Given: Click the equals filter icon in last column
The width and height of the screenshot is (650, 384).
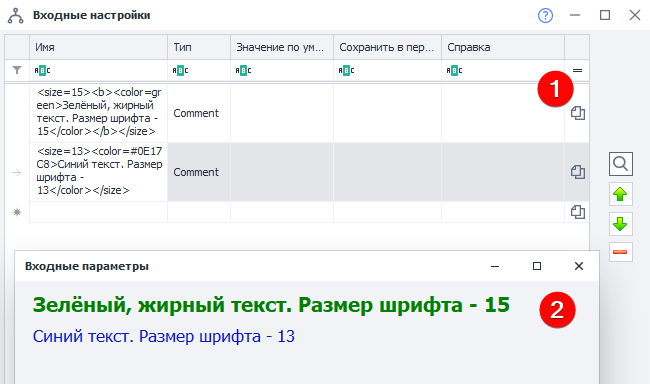Looking at the screenshot, I should (577, 70).
